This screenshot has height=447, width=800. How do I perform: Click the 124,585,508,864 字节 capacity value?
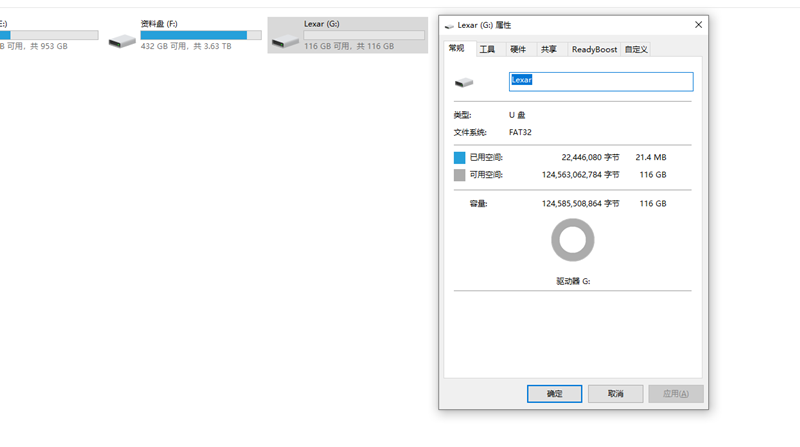coord(581,203)
